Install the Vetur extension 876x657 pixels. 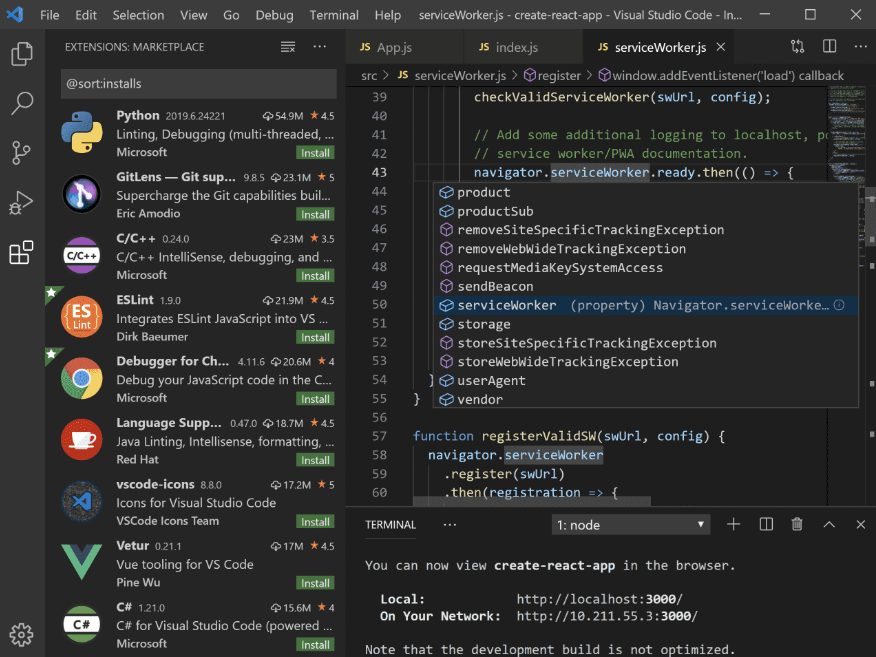[315, 583]
